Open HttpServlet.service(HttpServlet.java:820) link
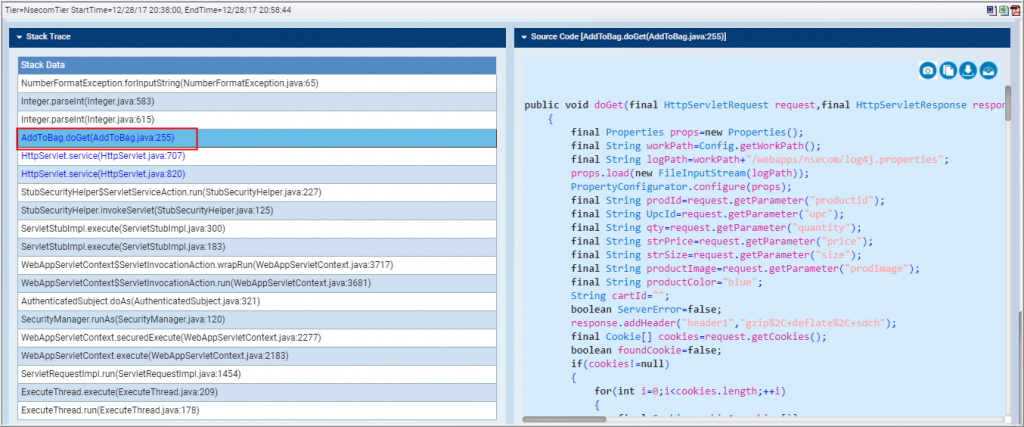This screenshot has width=1024, height=427. pyautogui.click(x=103, y=174)
